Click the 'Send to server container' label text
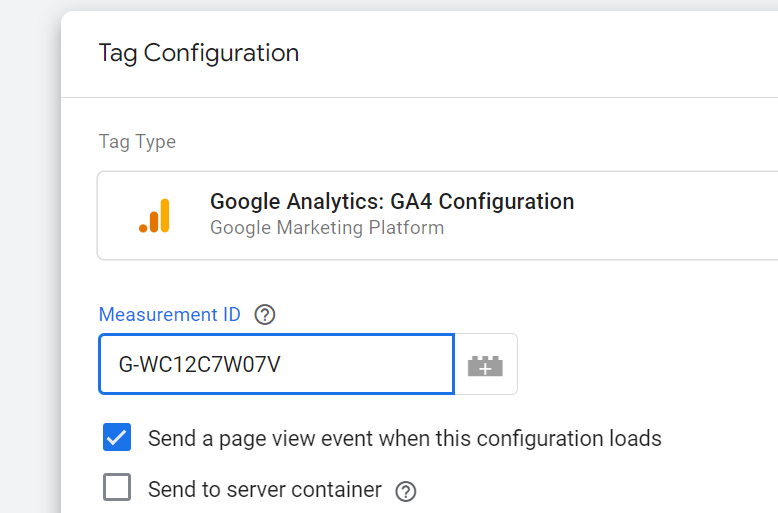 pyautogui.click(x=265, y=490)
